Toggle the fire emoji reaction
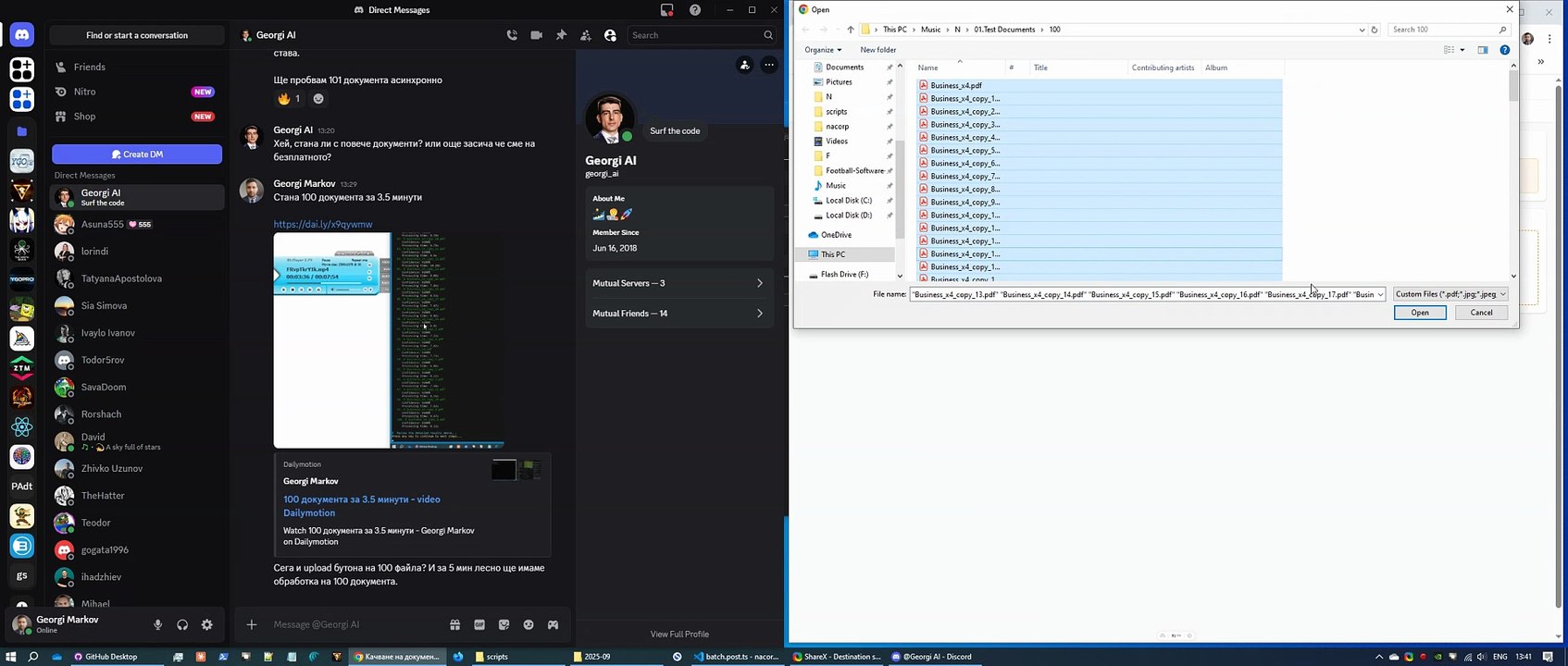Viewport: 1568px width, 666px height. coord(289,99)
